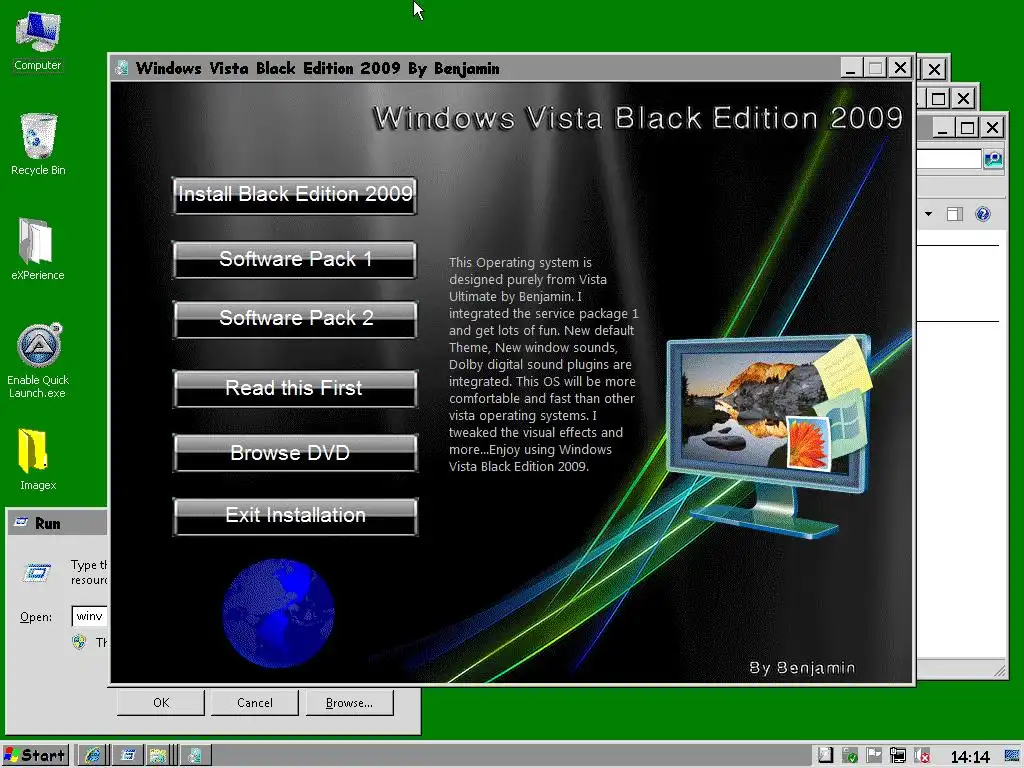Maximize the middle background window
The width and height of the screenshot is (1024, 768).
pyautogui.click(x=938, y=99)
